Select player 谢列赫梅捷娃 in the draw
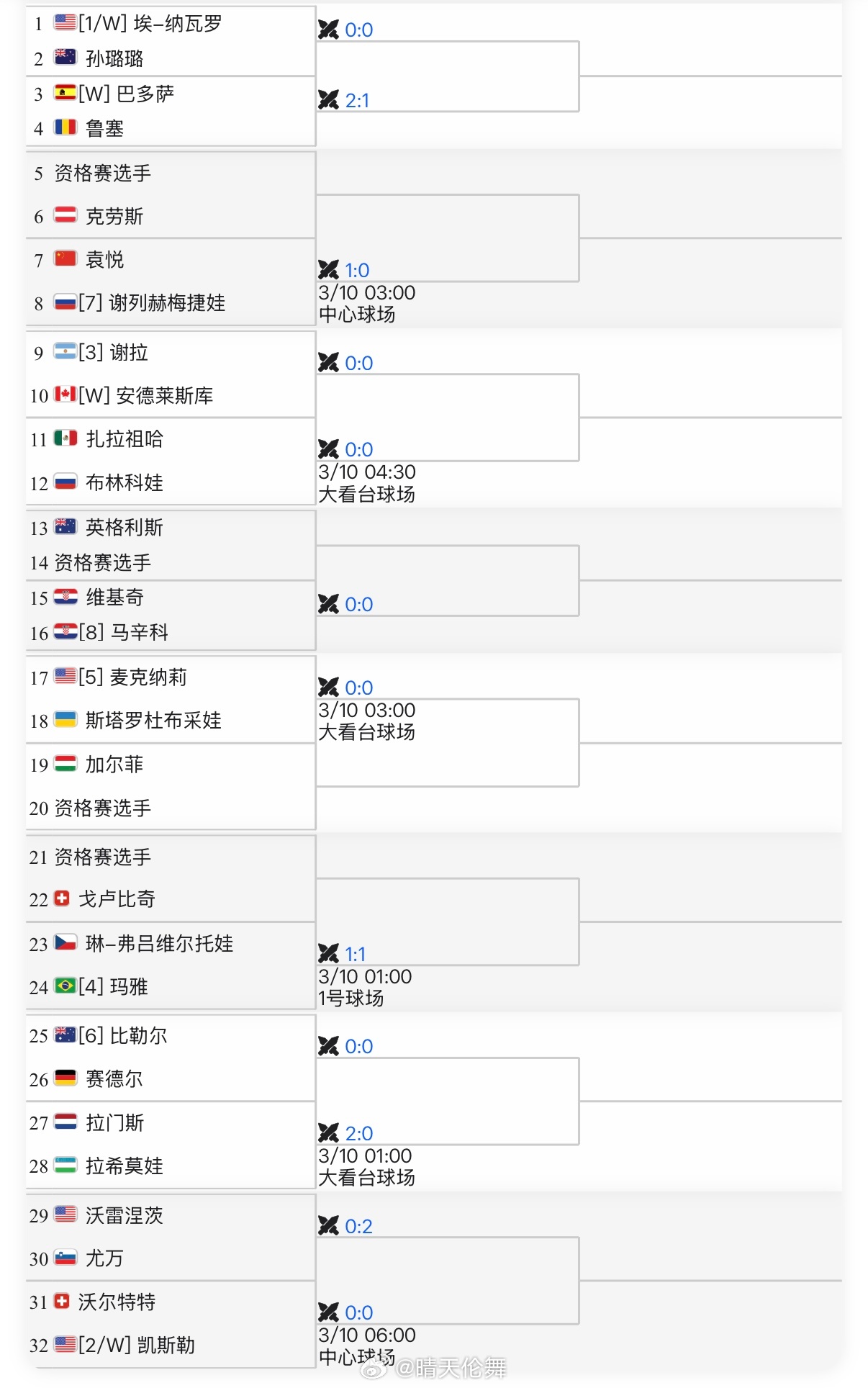Viewport: 868px width, 1388px height. pyautogui.click(x=166, y=303)
